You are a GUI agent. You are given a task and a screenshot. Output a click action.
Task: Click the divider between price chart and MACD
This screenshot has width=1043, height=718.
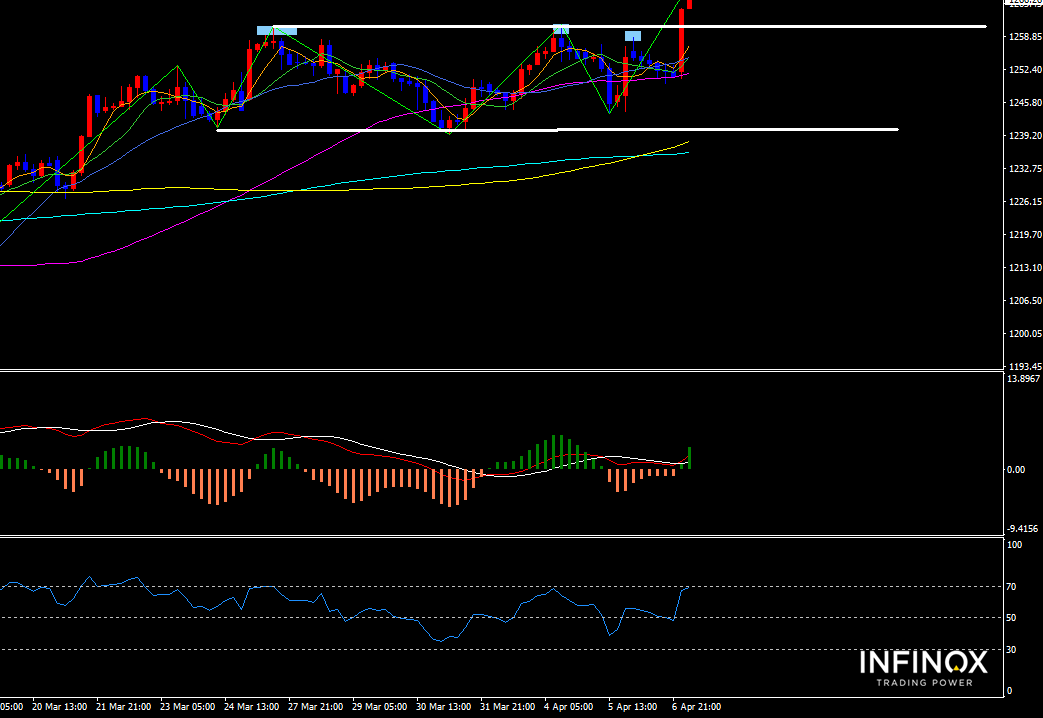click(500, 371)
